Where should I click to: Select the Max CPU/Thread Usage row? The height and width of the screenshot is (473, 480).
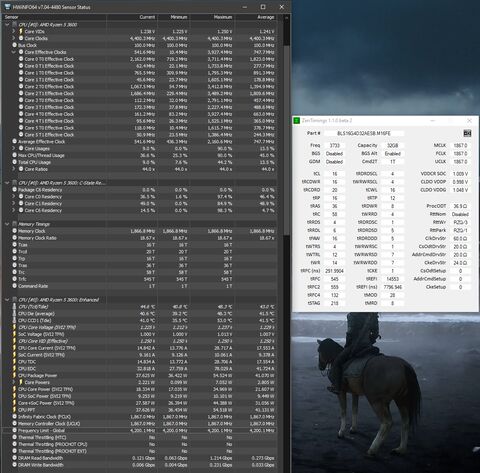click(x=139, y=155)
